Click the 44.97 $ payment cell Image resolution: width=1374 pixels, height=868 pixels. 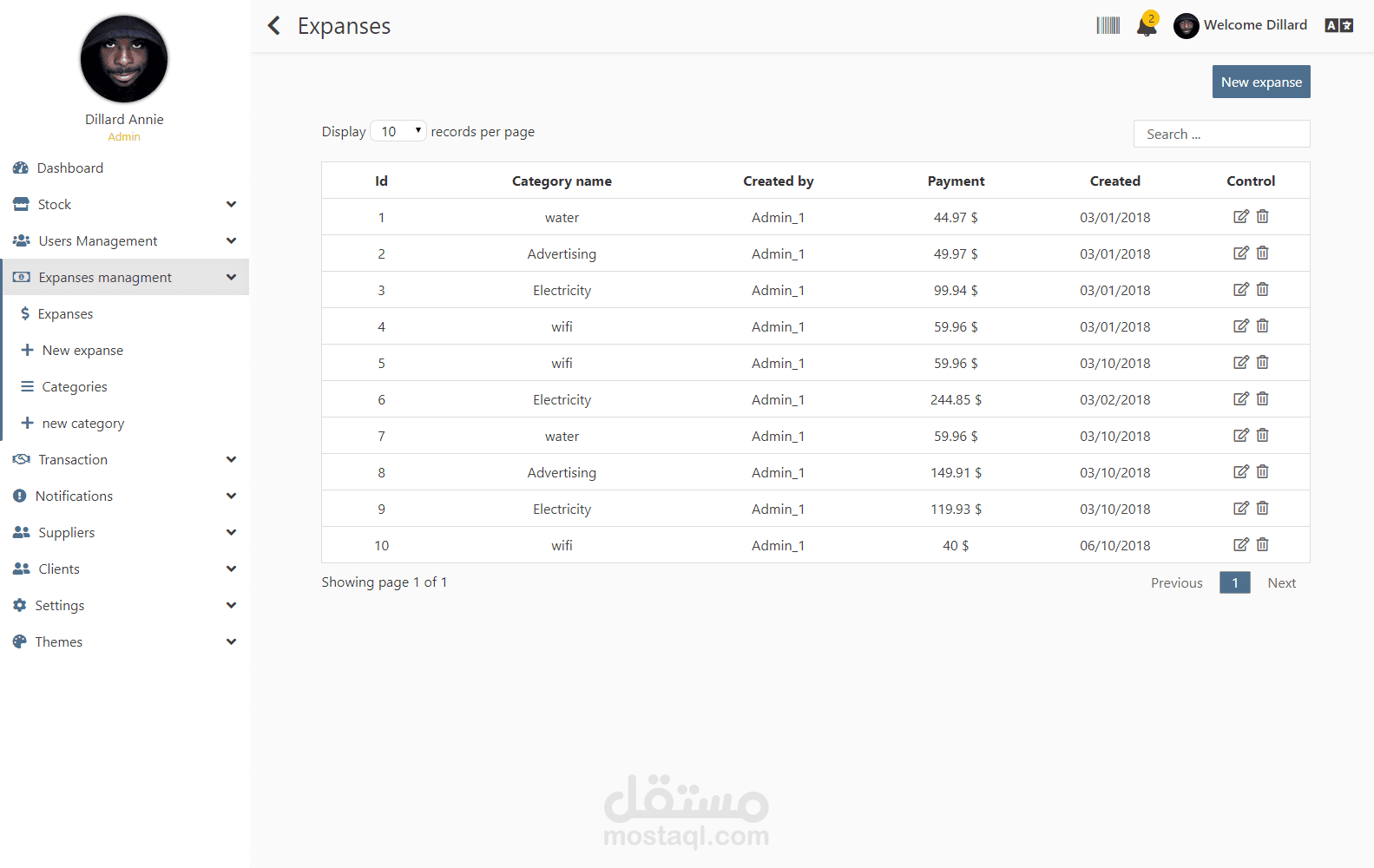(x=956, y=218)
